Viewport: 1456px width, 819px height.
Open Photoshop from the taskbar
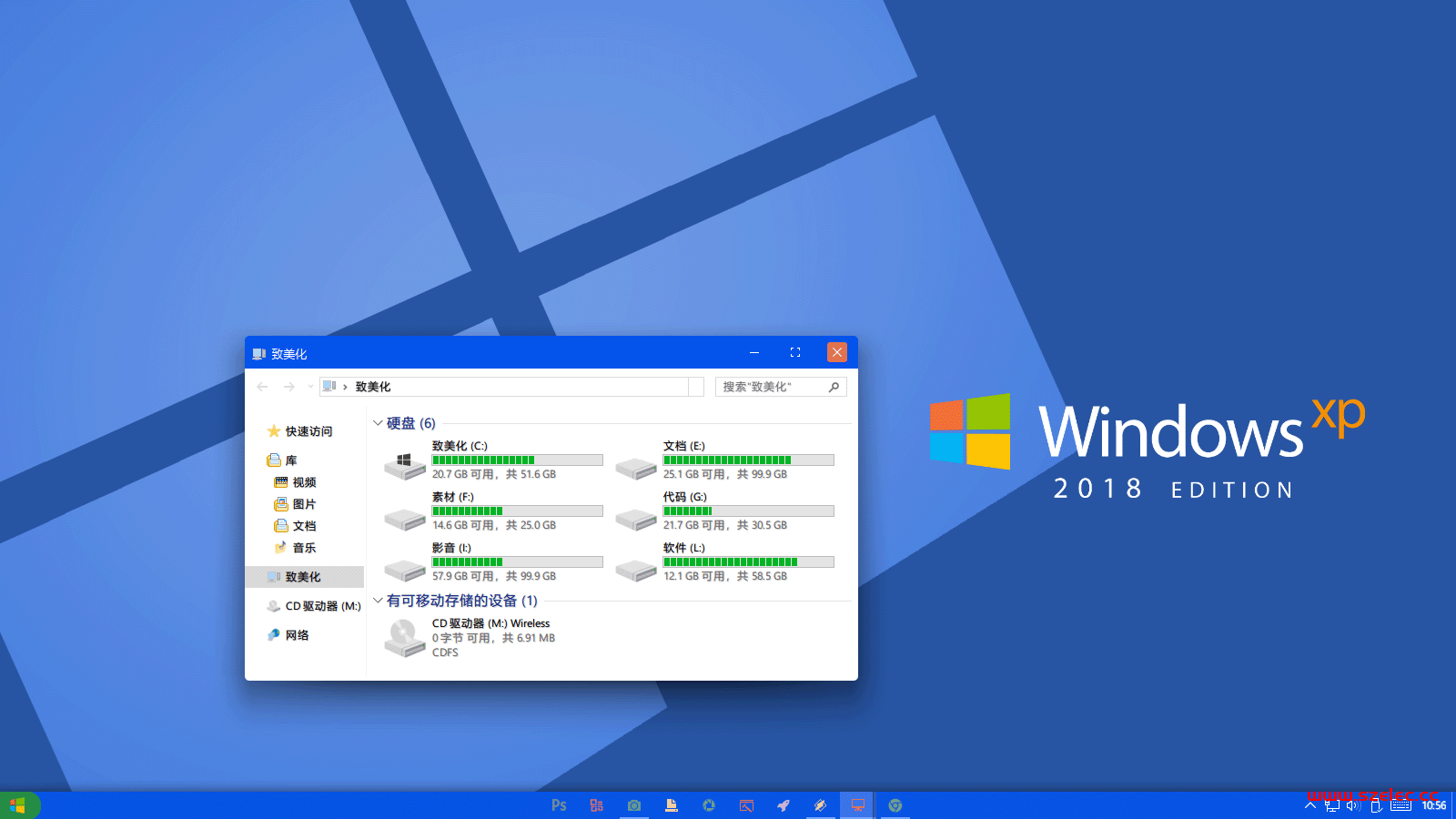tap(559, 805)
